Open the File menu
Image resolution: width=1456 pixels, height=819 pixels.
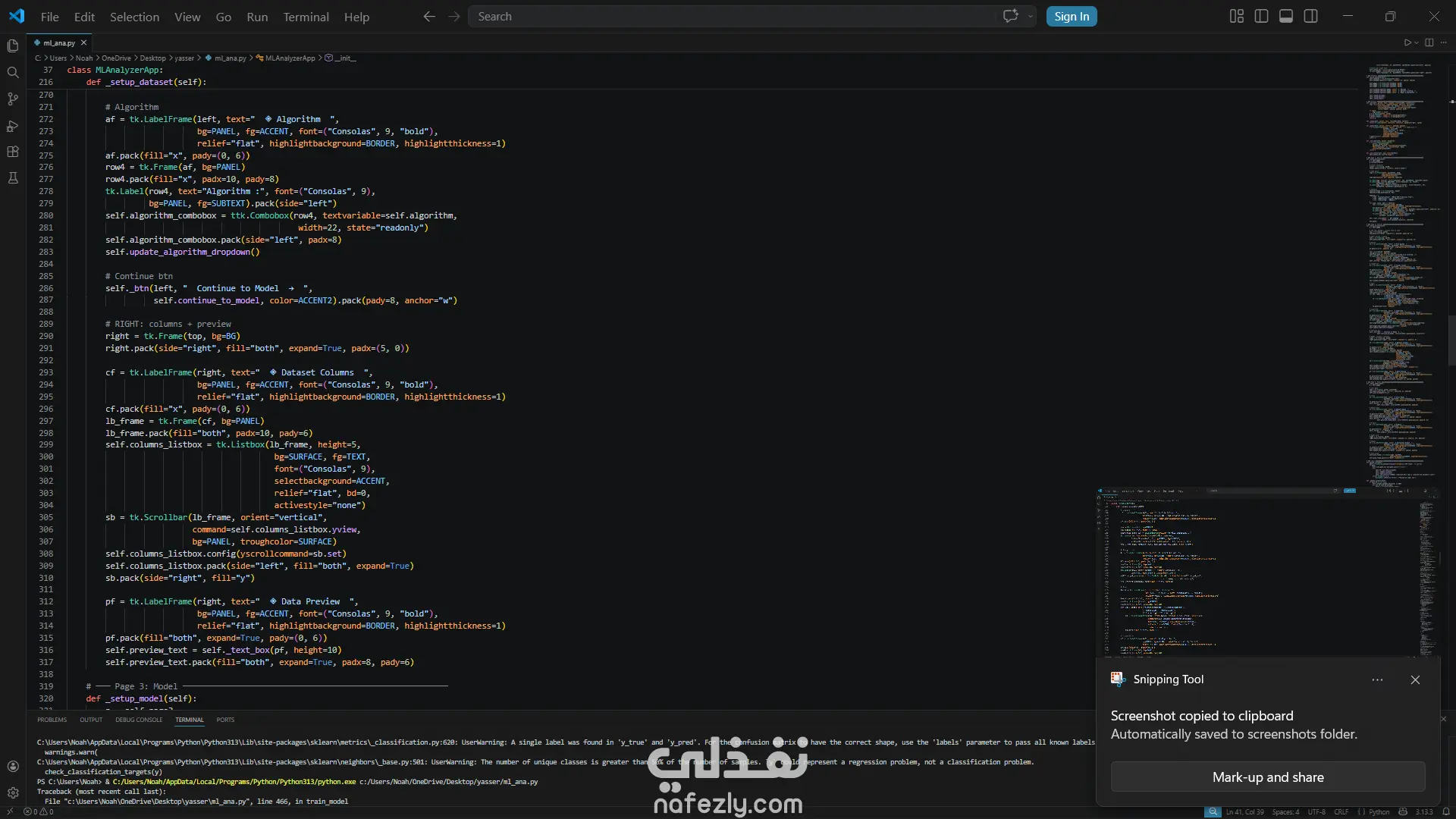[x=50, y=17]
